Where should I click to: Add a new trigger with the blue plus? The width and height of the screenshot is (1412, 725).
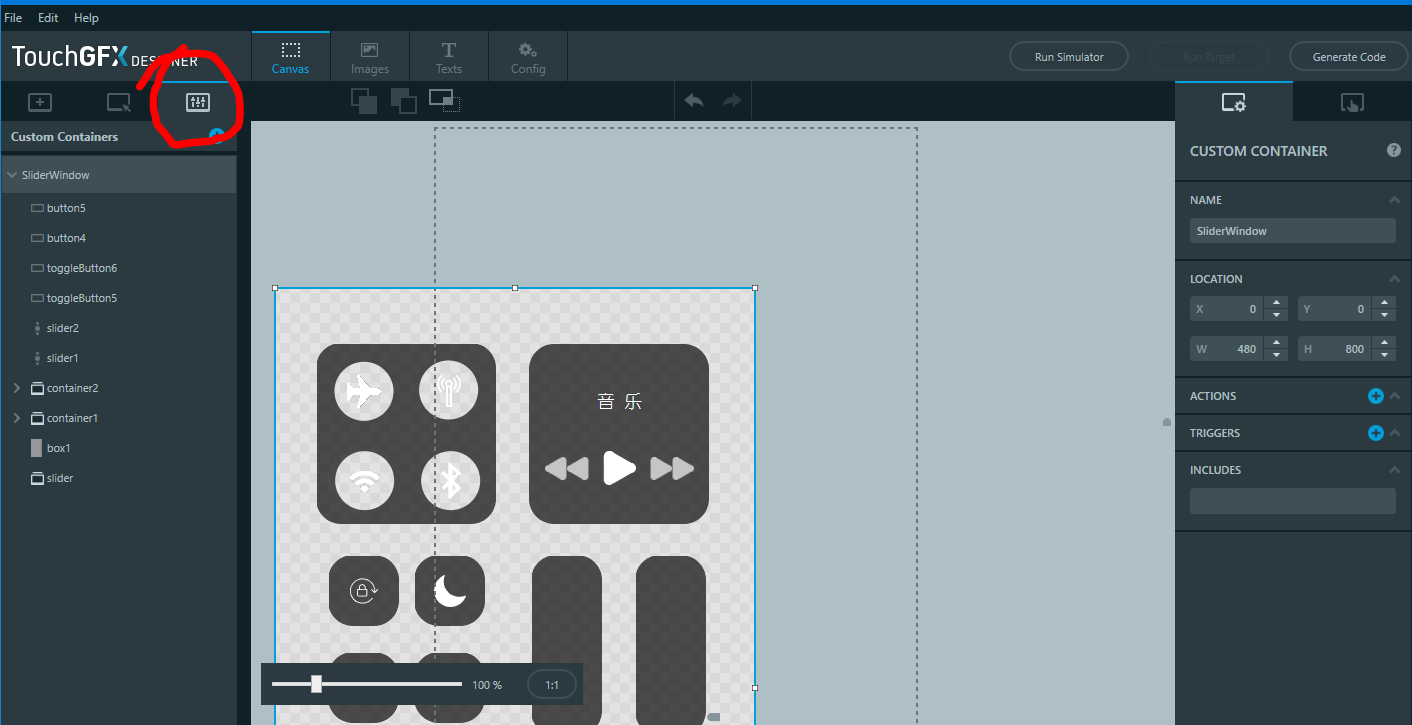point(1376,433)
